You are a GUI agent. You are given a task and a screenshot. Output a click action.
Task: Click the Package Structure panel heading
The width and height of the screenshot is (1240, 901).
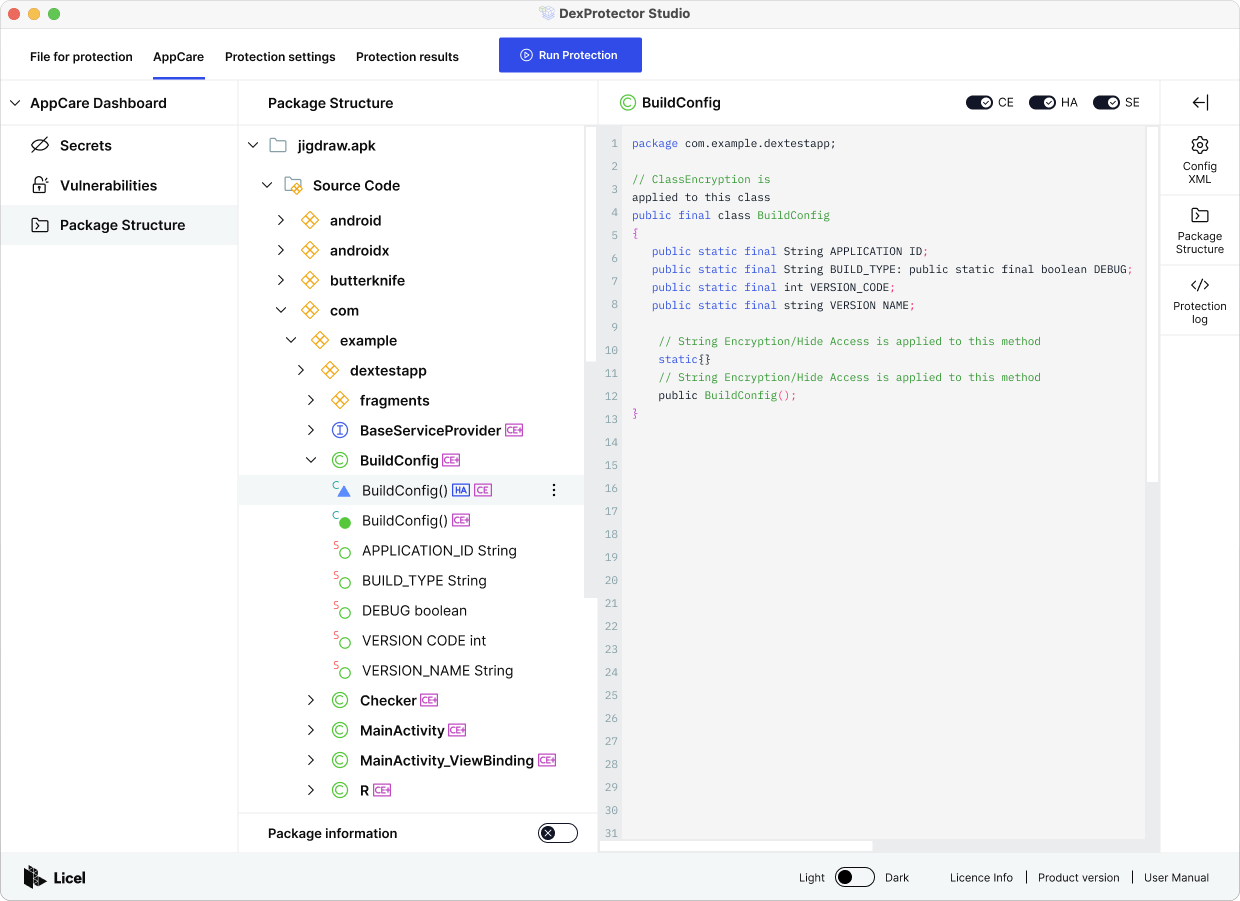pos(330,103)
